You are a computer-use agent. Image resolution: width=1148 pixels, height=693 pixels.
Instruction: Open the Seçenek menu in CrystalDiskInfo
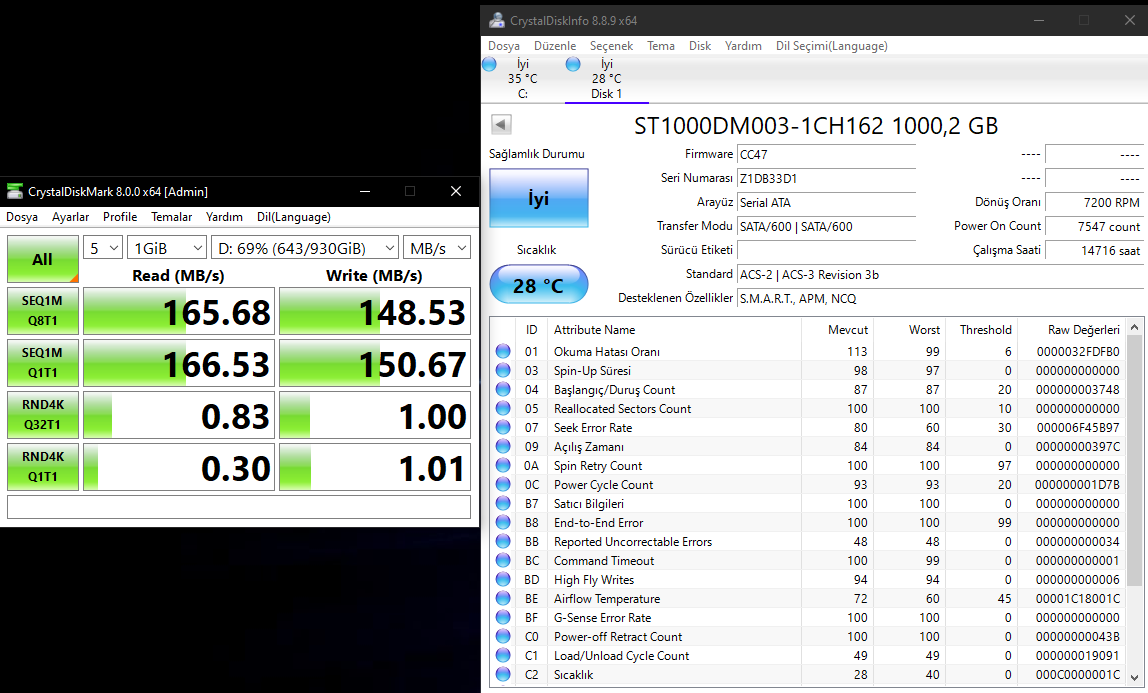[611, 46]
